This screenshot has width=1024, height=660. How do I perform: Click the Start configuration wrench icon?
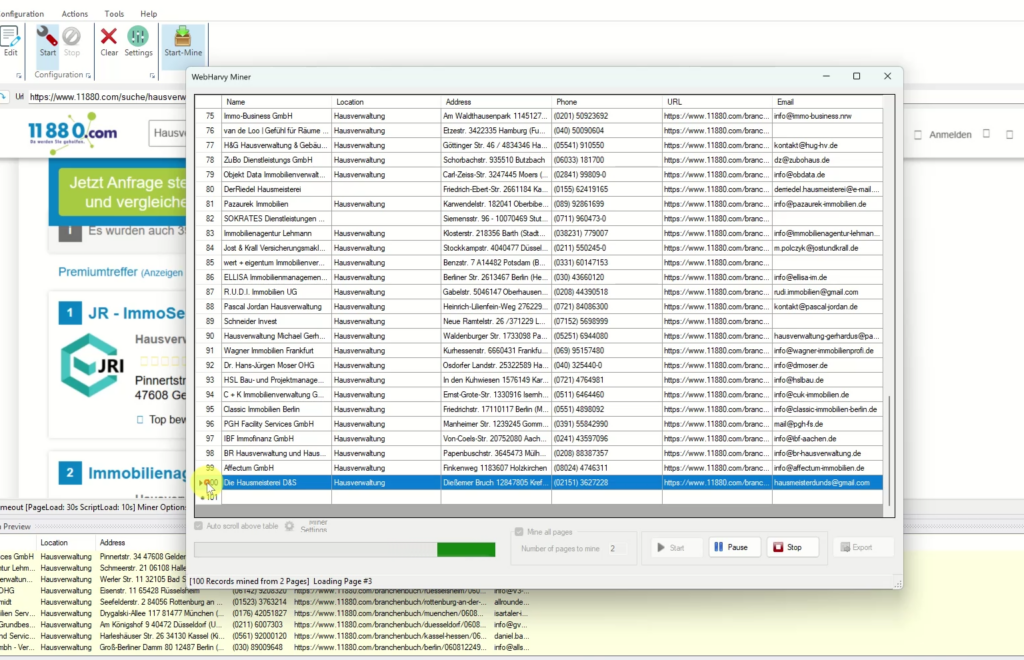tap(47, 42)
